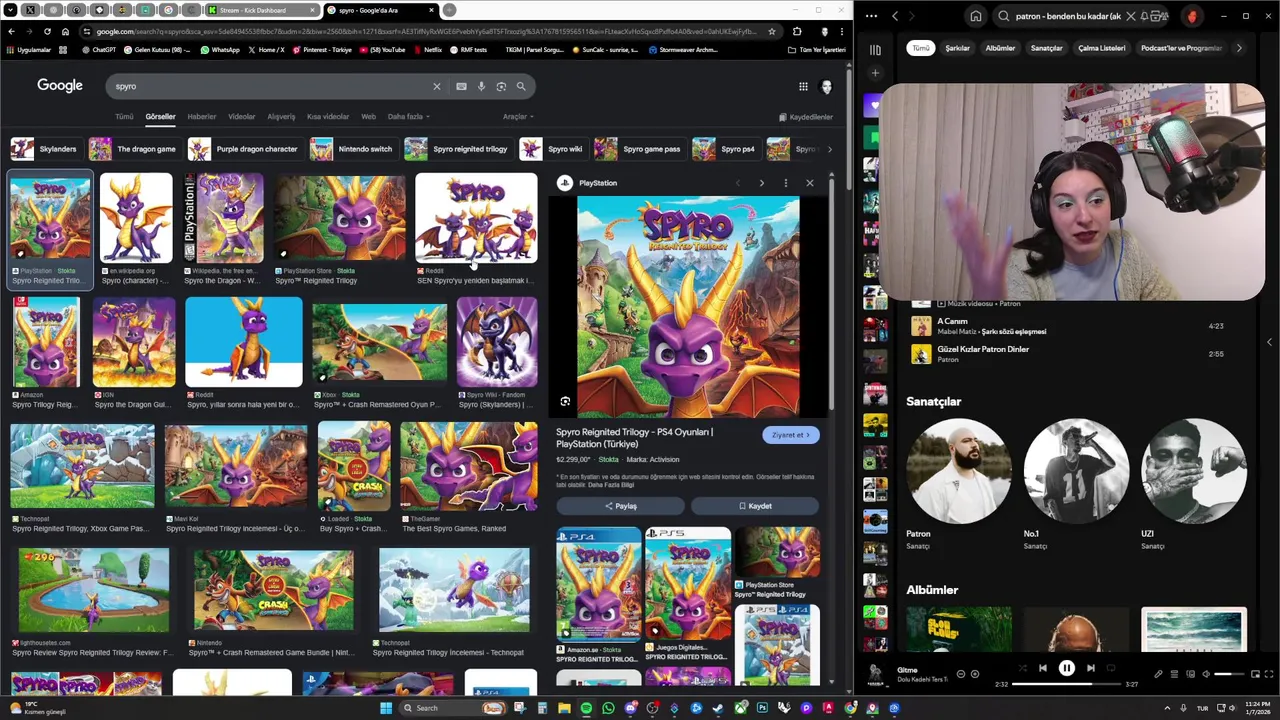Viewport: 1280px width, 720px height.
Task: Click the Kaydet button
Action: [x=755, y=506]
